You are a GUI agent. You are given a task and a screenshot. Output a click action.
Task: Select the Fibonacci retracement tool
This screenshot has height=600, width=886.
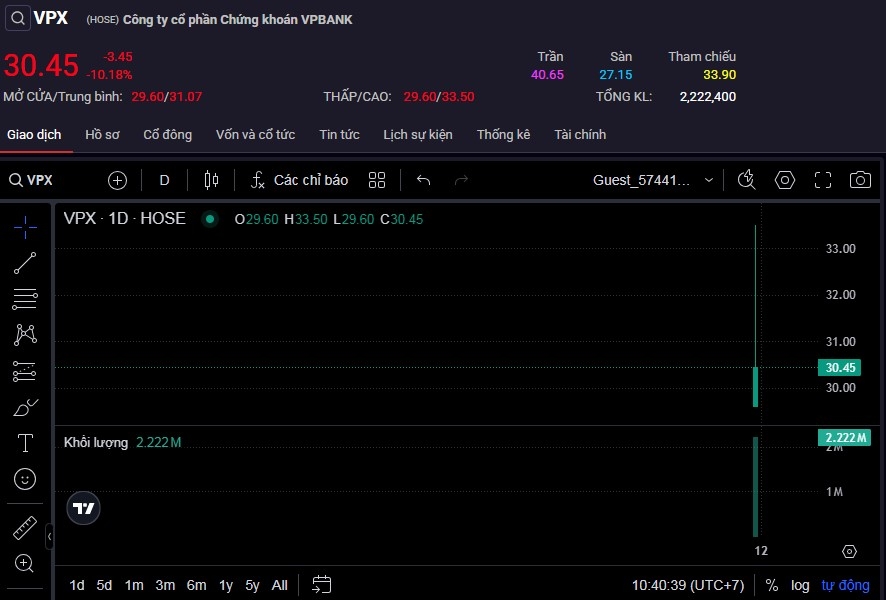tap(25, 299)
